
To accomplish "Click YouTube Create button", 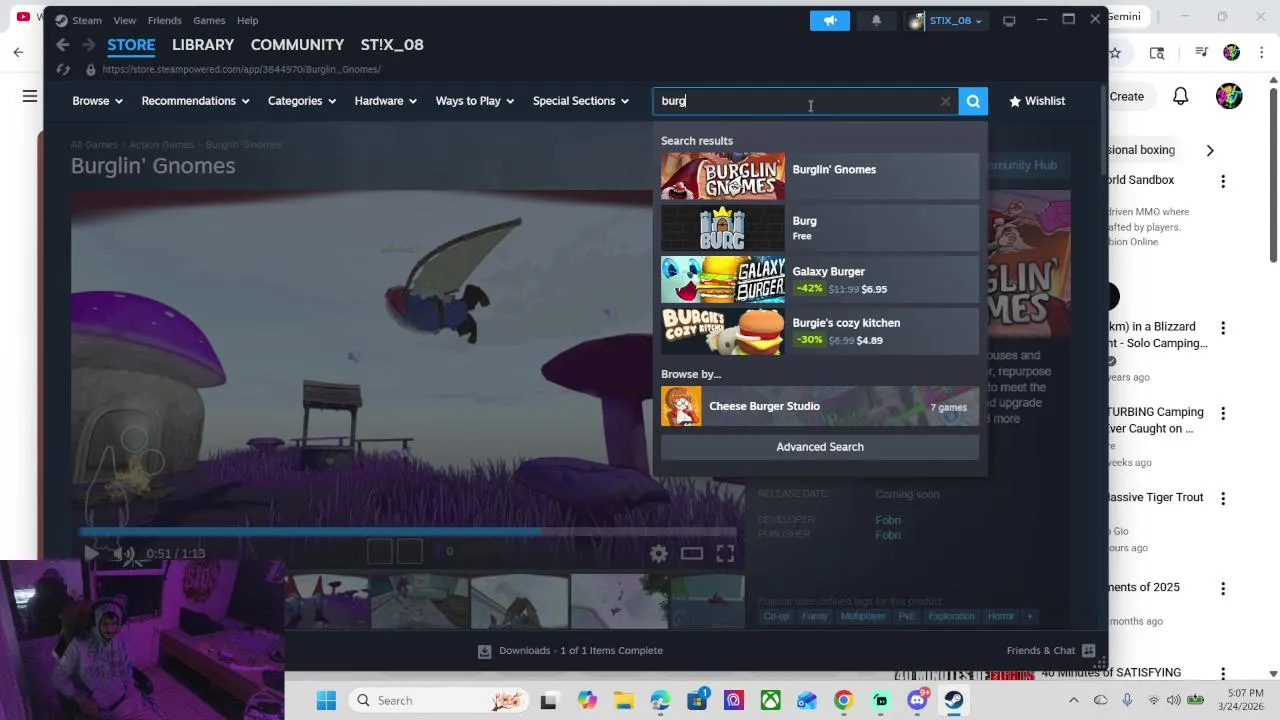I will tap(1126, 96).
